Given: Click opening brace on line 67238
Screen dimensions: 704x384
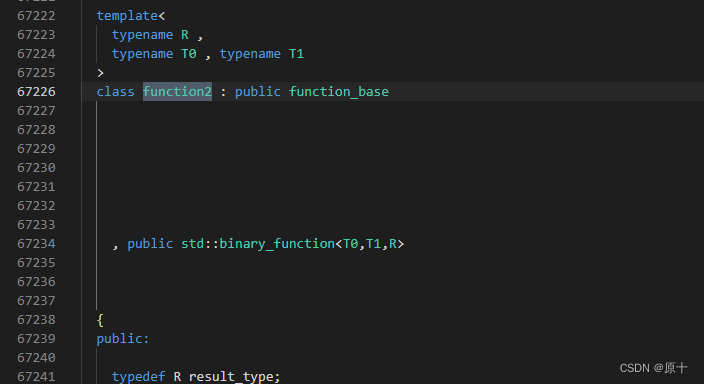Looking at the screenshot, I should 100,320.
